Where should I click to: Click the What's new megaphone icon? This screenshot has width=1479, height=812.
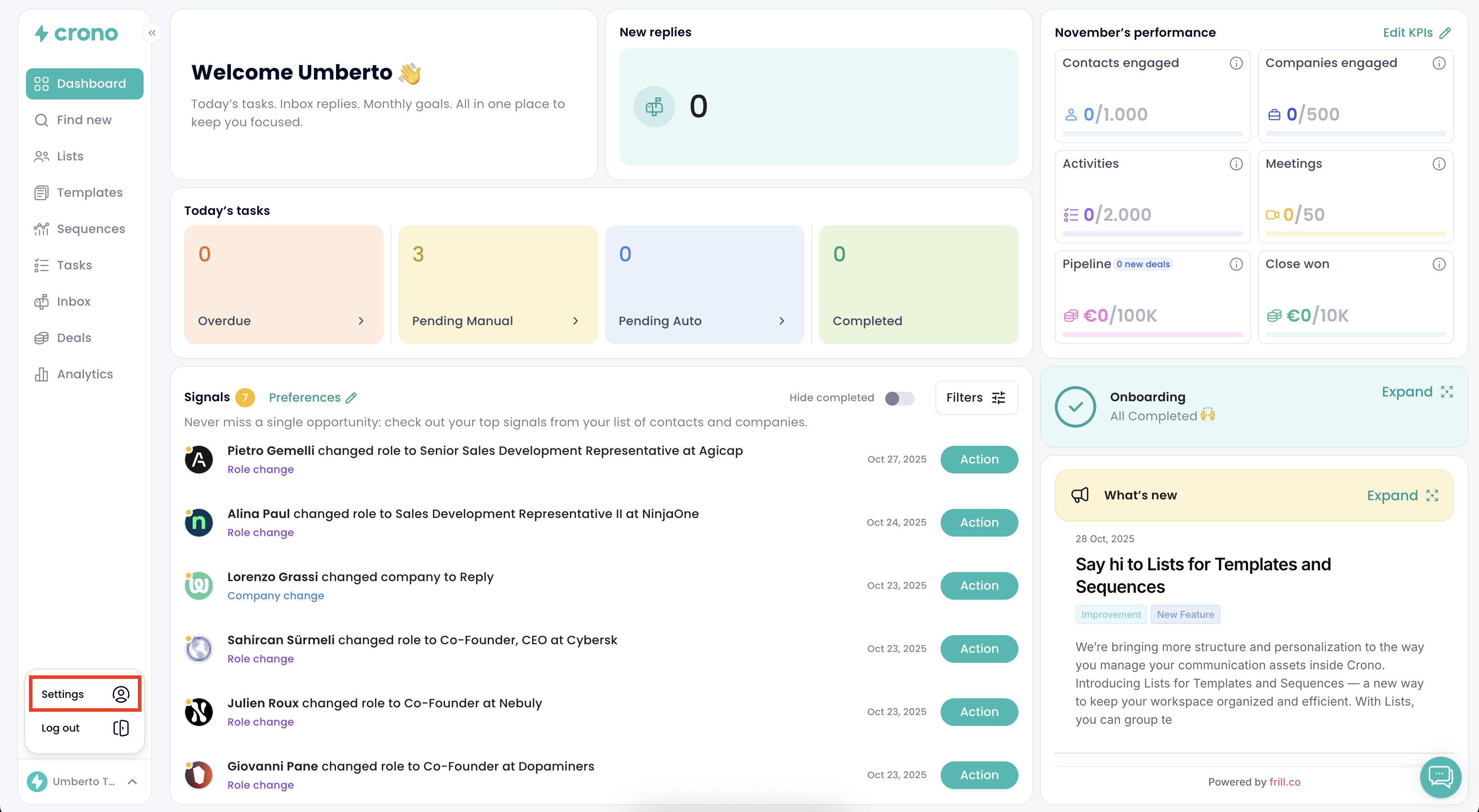coord(1080,495)
